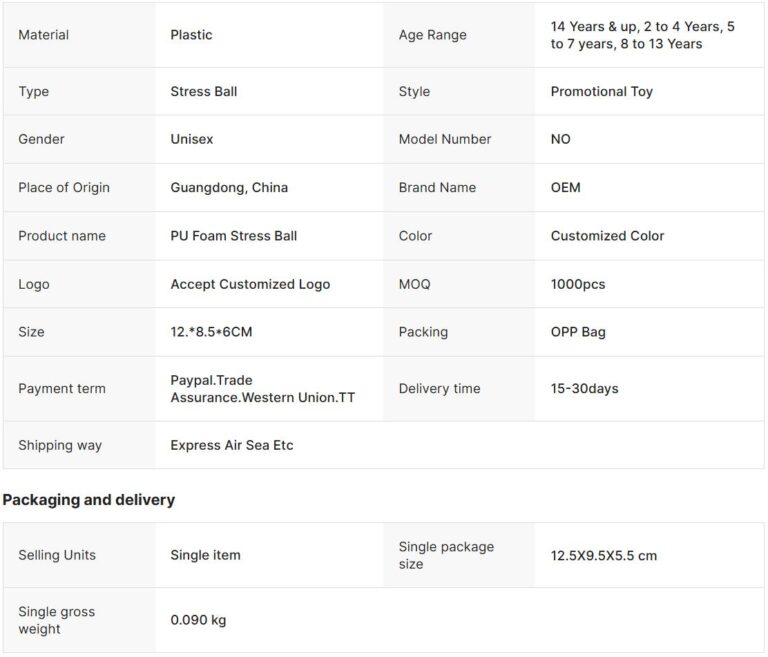Click the 'Packaging and delivery' heading
This screenshot has height=657, width=768.
pos(88,500)
